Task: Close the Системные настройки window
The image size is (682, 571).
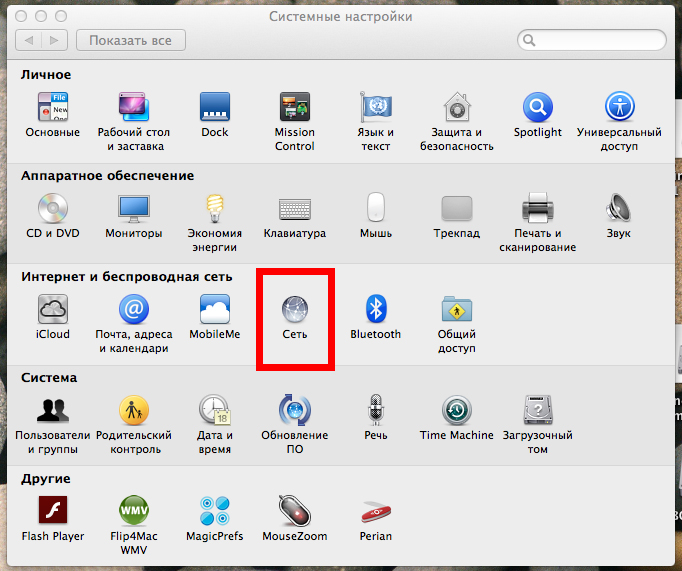Action: tap(21, 16)
